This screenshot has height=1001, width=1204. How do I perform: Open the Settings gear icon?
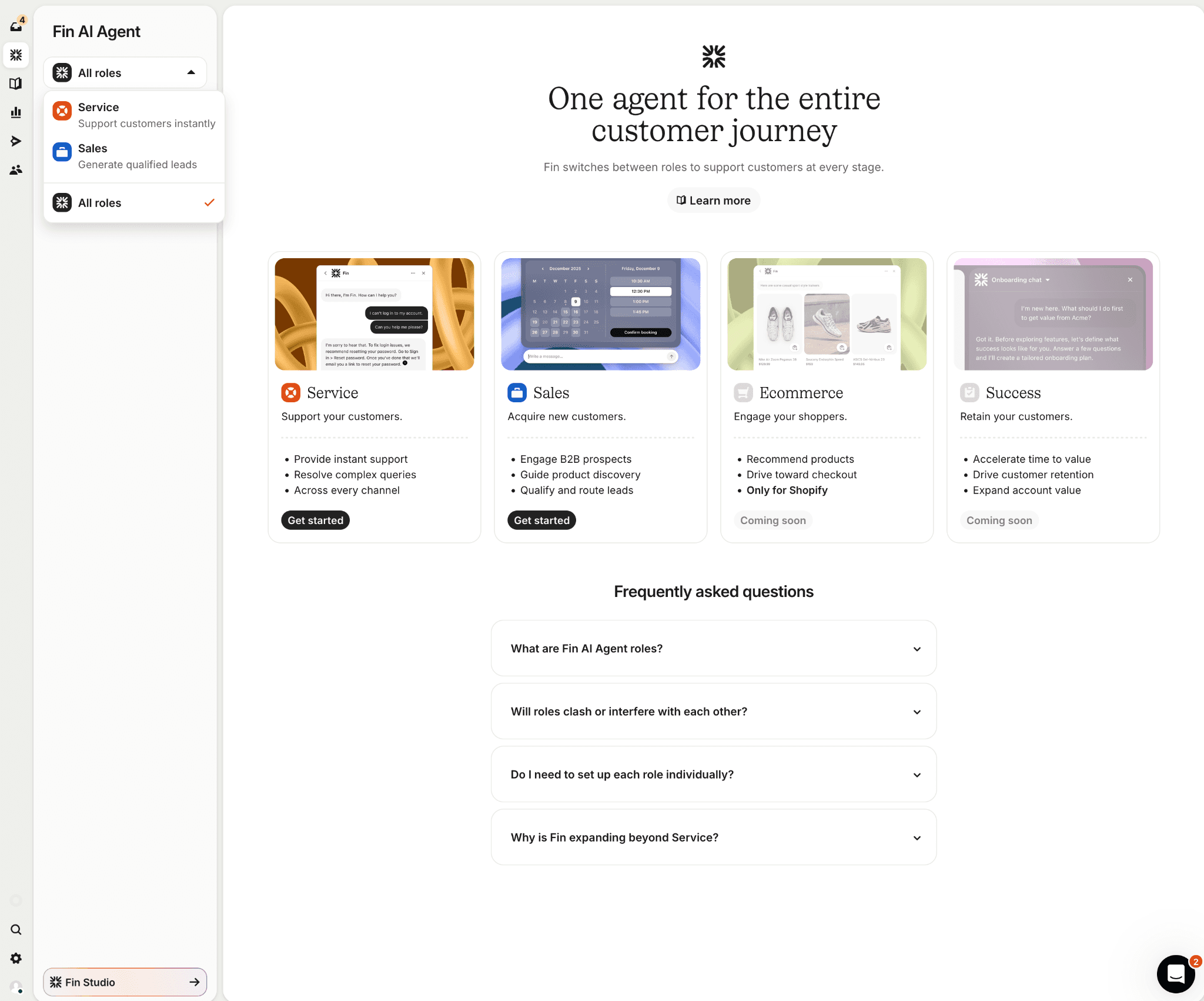[16, 959]
